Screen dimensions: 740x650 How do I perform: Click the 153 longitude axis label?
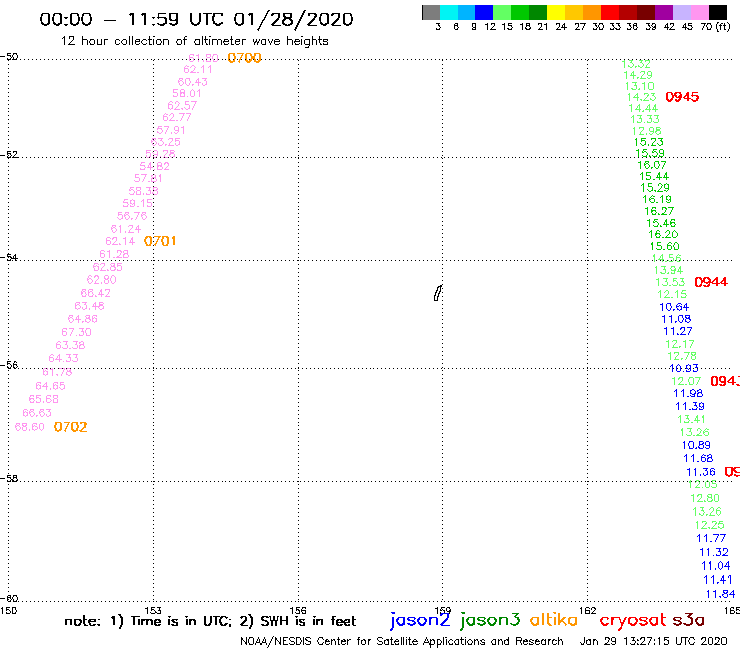point(153,611)
